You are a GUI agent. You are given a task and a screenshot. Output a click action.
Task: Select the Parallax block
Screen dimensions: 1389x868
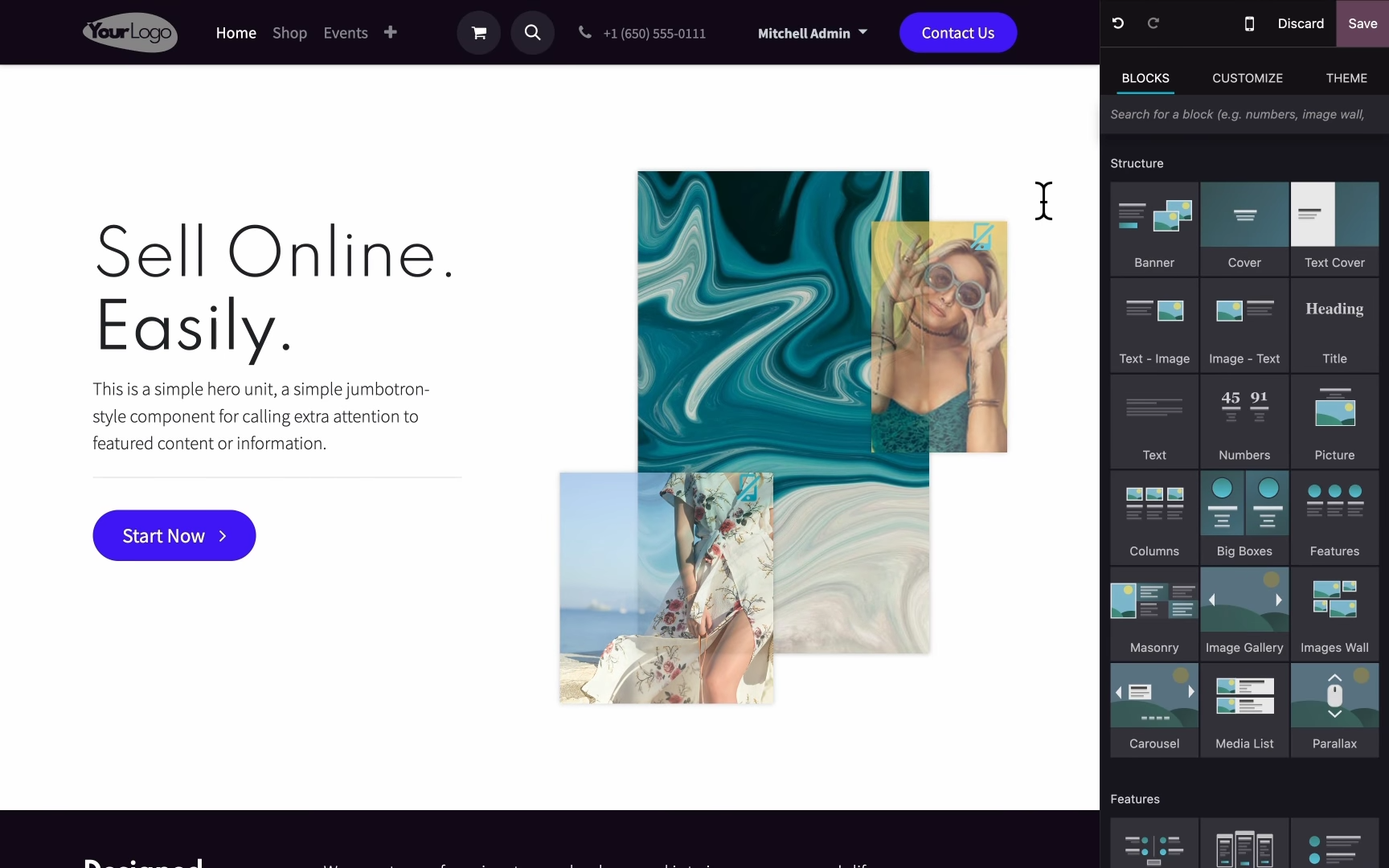coord(1334,710)
